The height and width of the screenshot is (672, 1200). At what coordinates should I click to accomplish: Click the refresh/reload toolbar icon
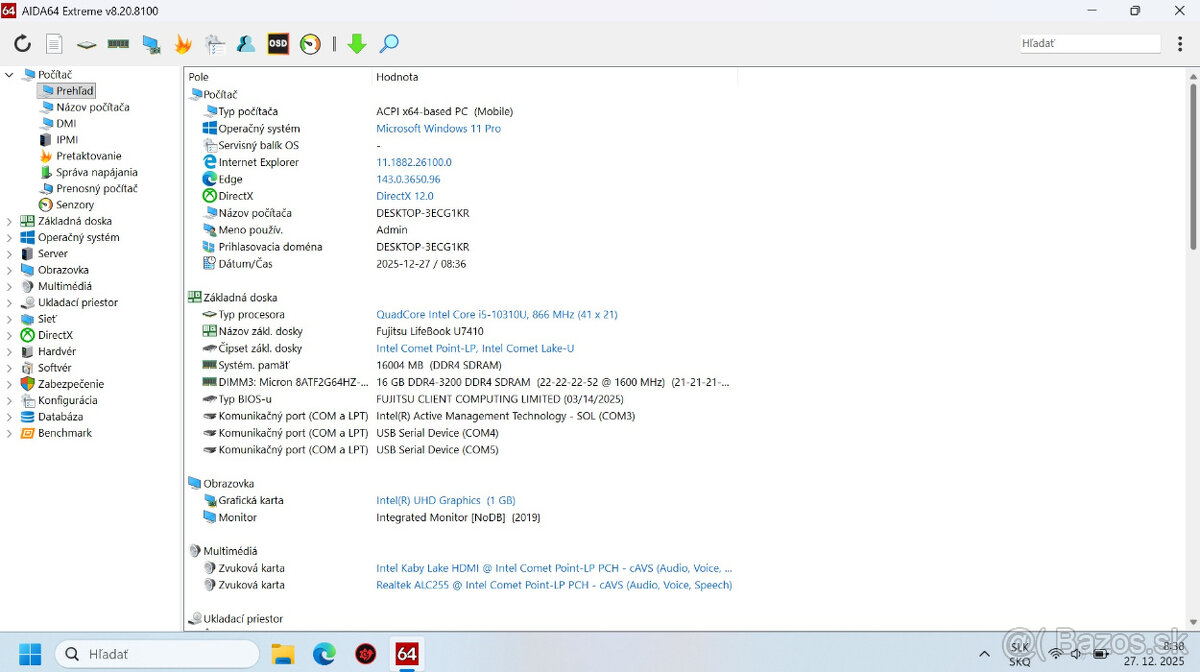click(22, 43)
